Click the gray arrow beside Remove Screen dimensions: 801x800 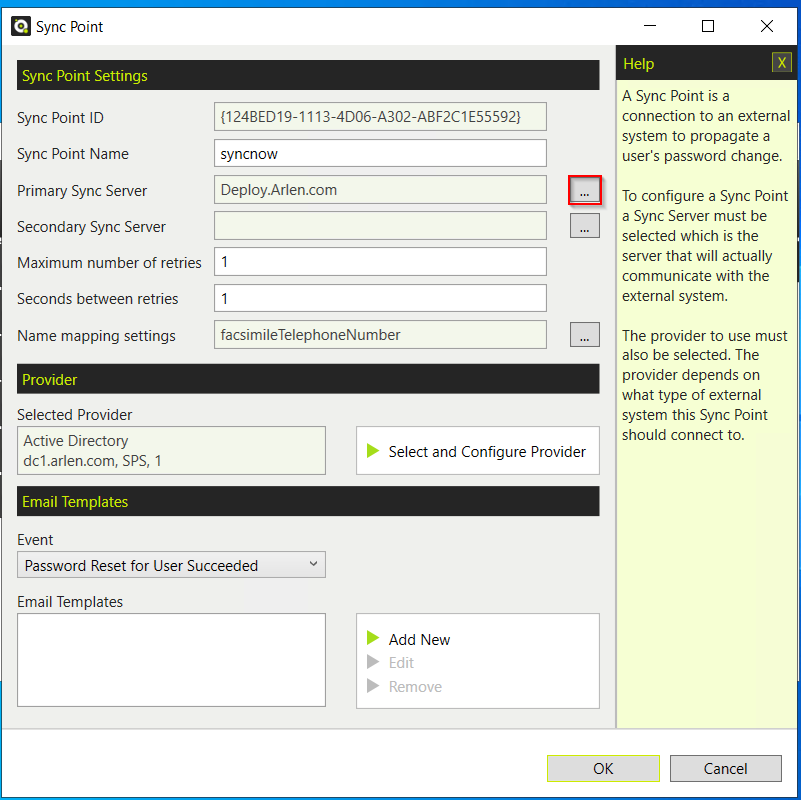[373, 686]
